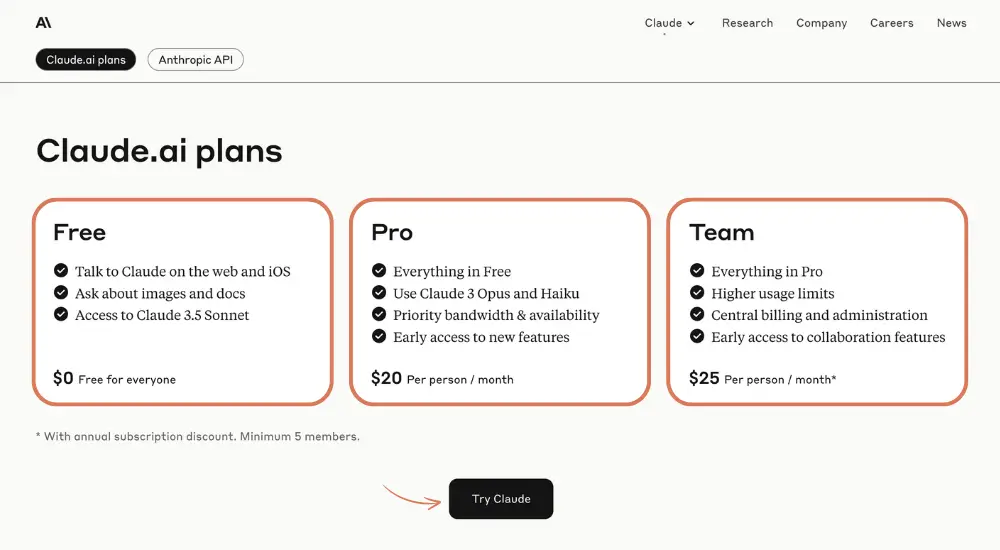
Task: Click the orange arrow pointing to Try Claude
Action: click(412, 497)
